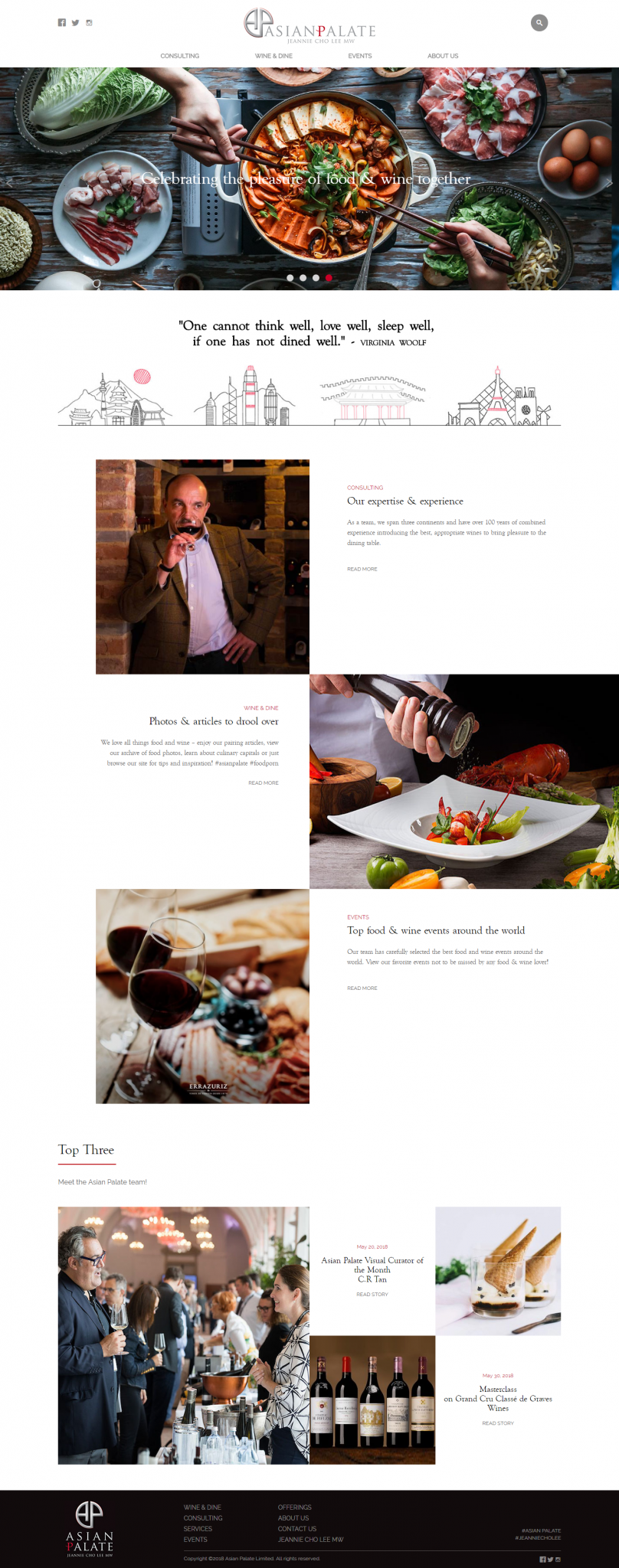Image resolution: width=619 pixels, height=1568 pixels.
Task: Open the wine bottles thumbnail image
Action: click(372, 1400)
